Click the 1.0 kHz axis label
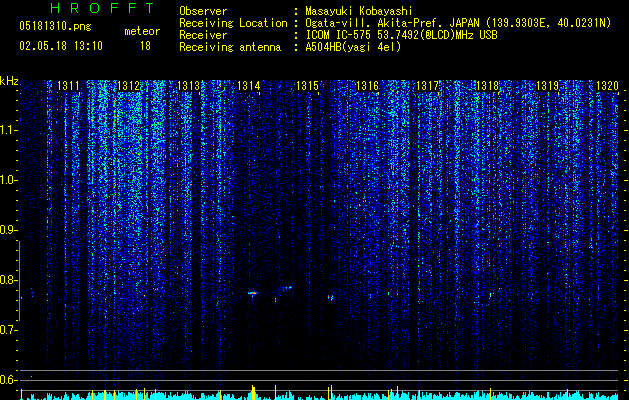 (x=9, y=180)
